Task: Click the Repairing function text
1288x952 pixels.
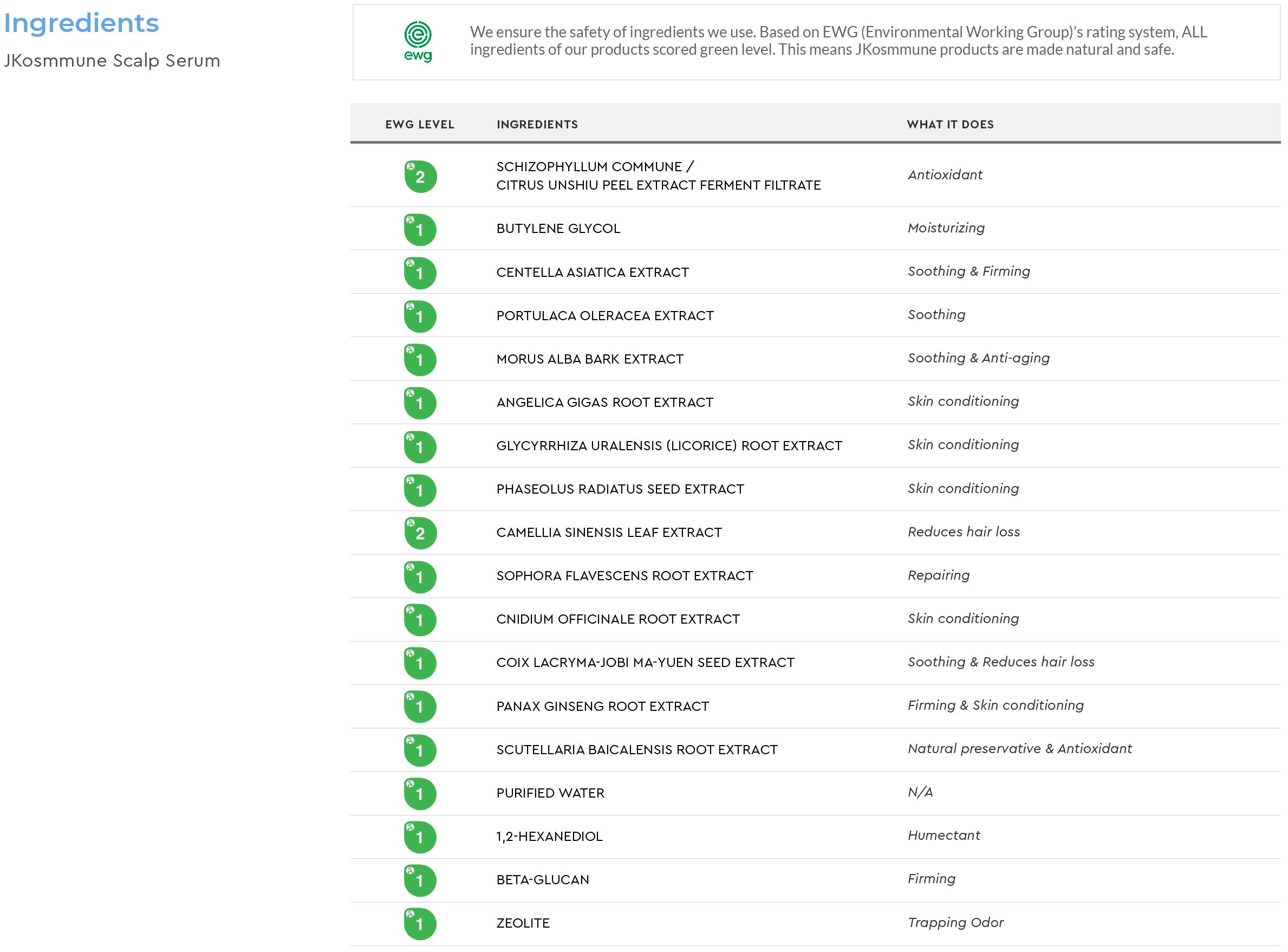Action: pos(938,575)
